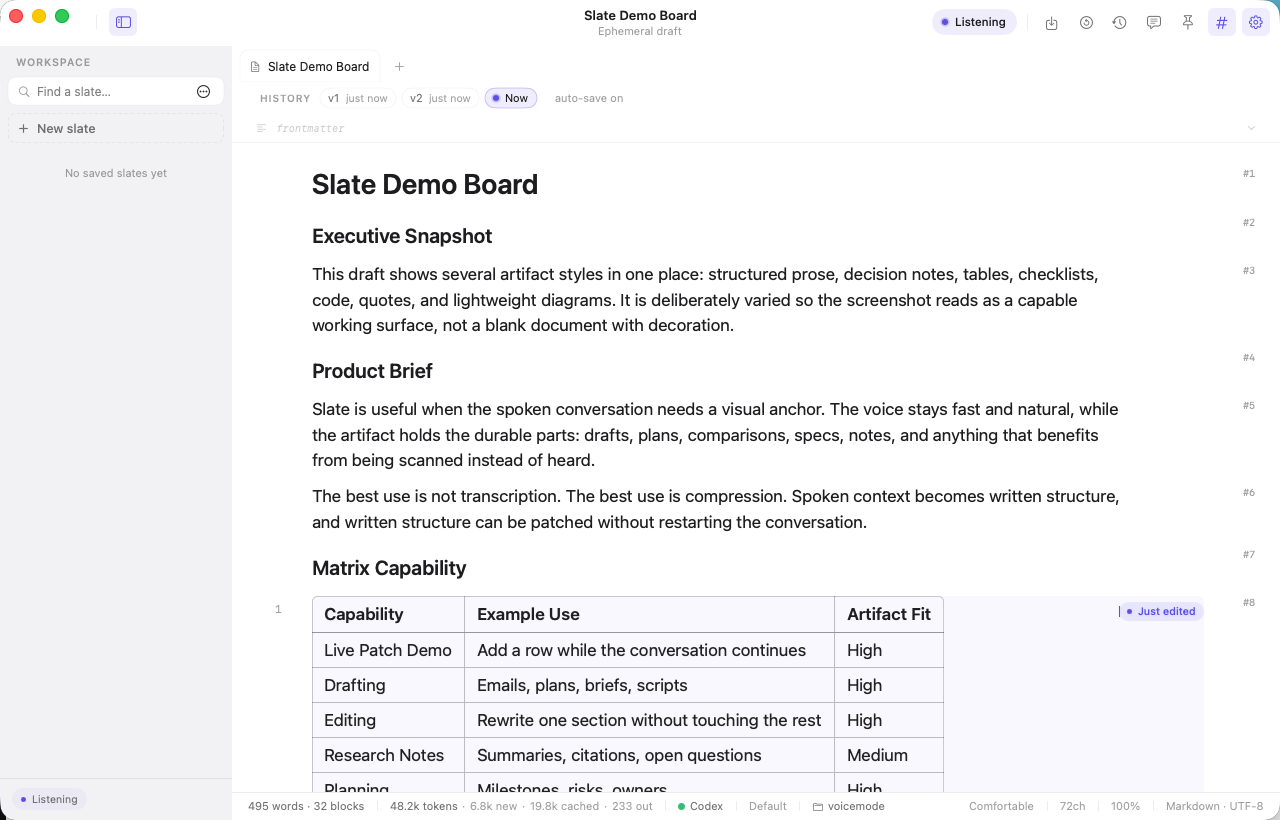Click the circular restore arrow icon

point(1086,22)
